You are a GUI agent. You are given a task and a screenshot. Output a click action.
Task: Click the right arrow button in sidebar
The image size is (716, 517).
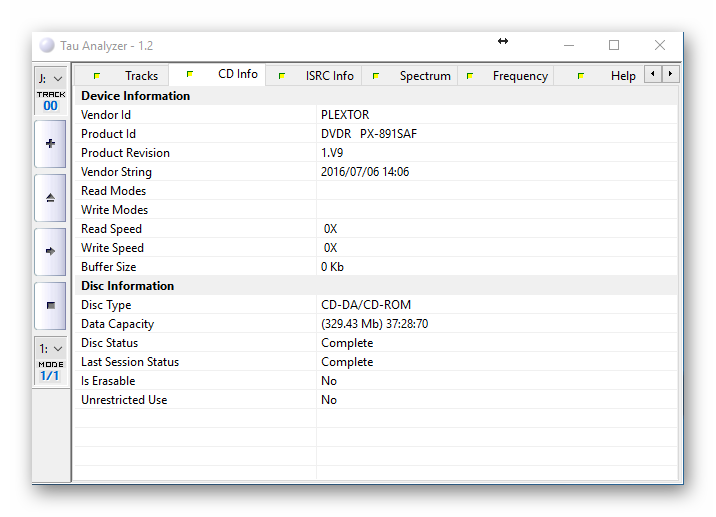click(x=50, y=251)
